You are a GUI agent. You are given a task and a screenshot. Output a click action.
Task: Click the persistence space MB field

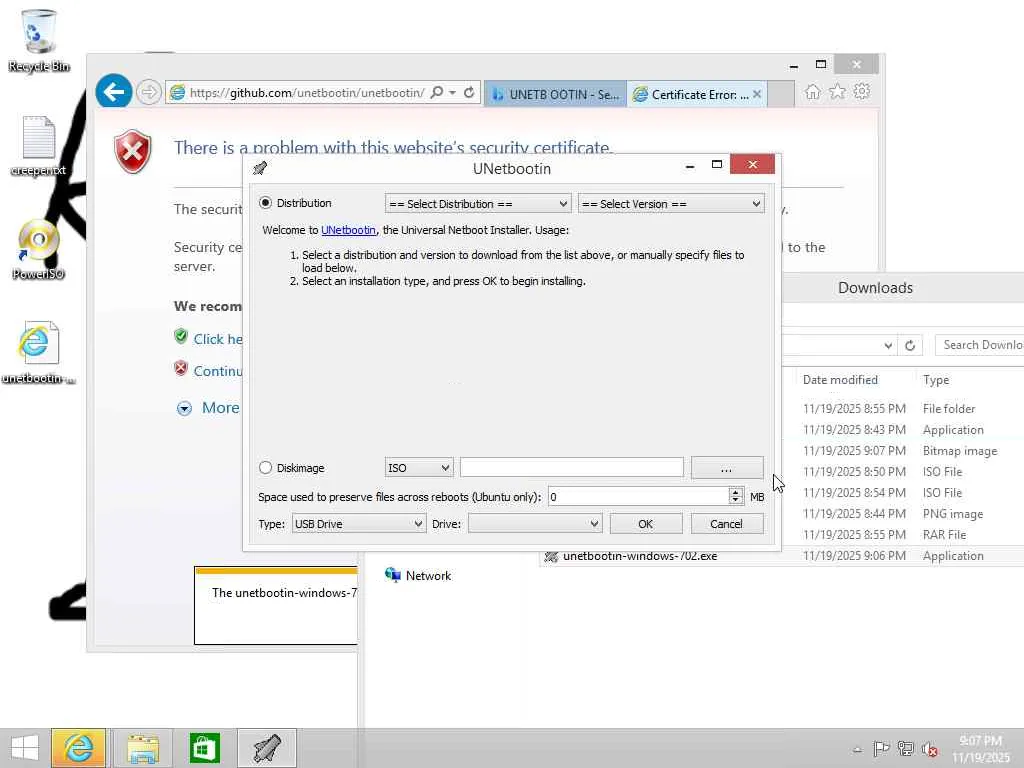point(638,497)
